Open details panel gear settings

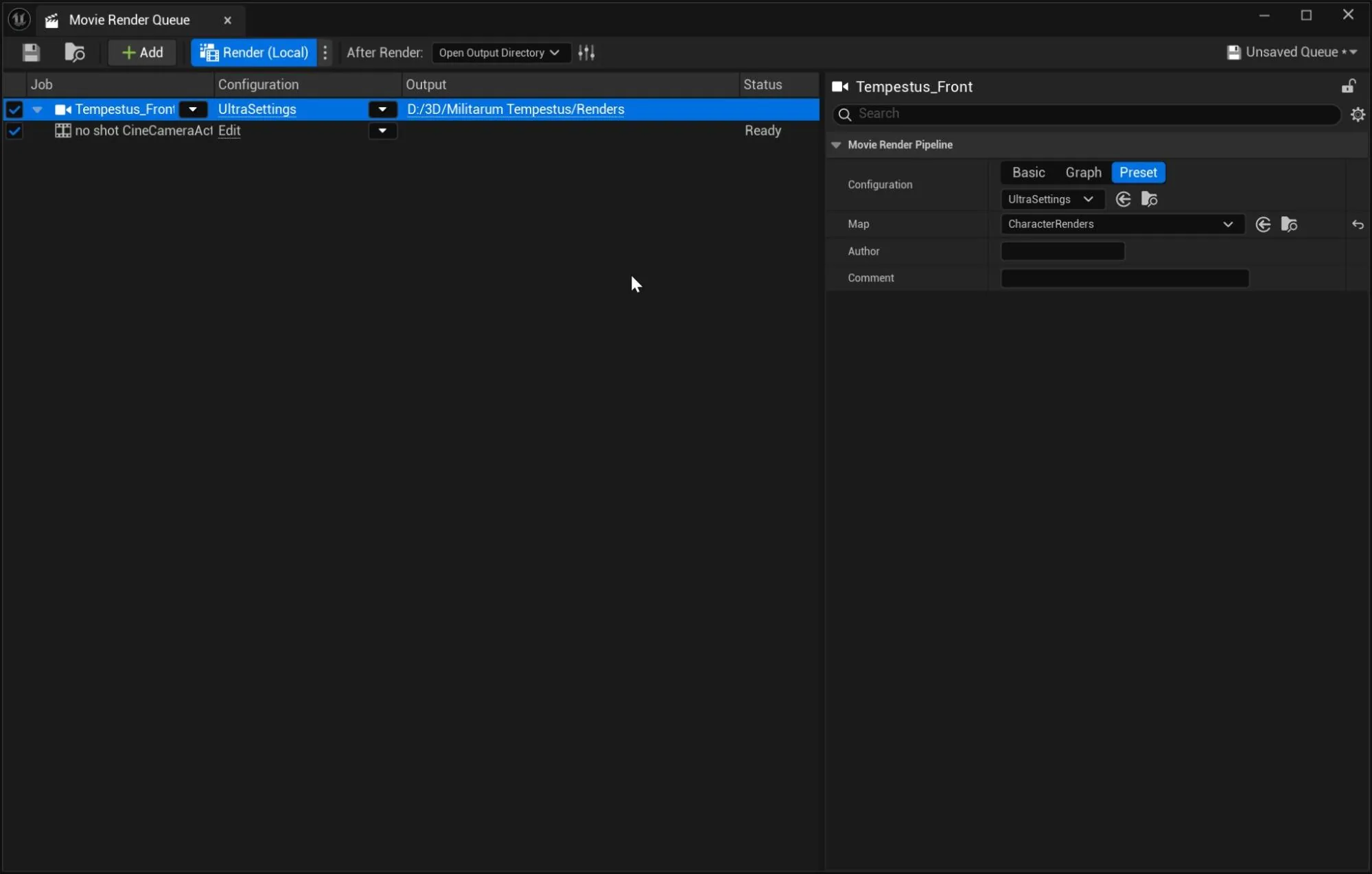[x=1358, y=115]
